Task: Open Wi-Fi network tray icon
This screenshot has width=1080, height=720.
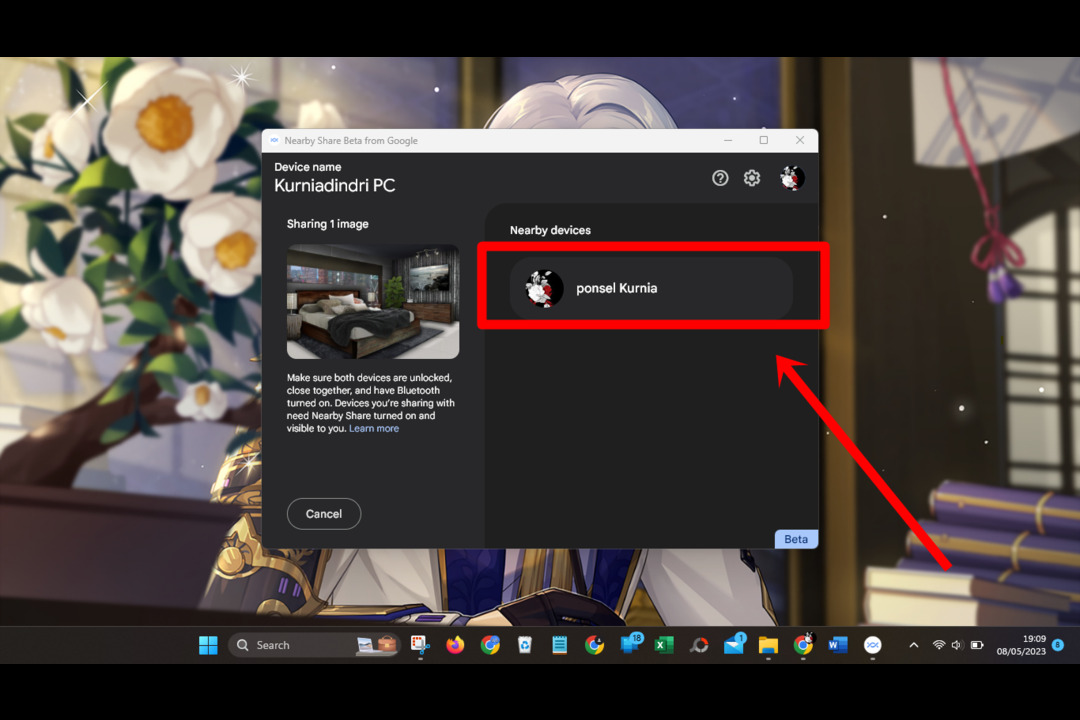Action: pyautogui.click(x=938, y=645)
